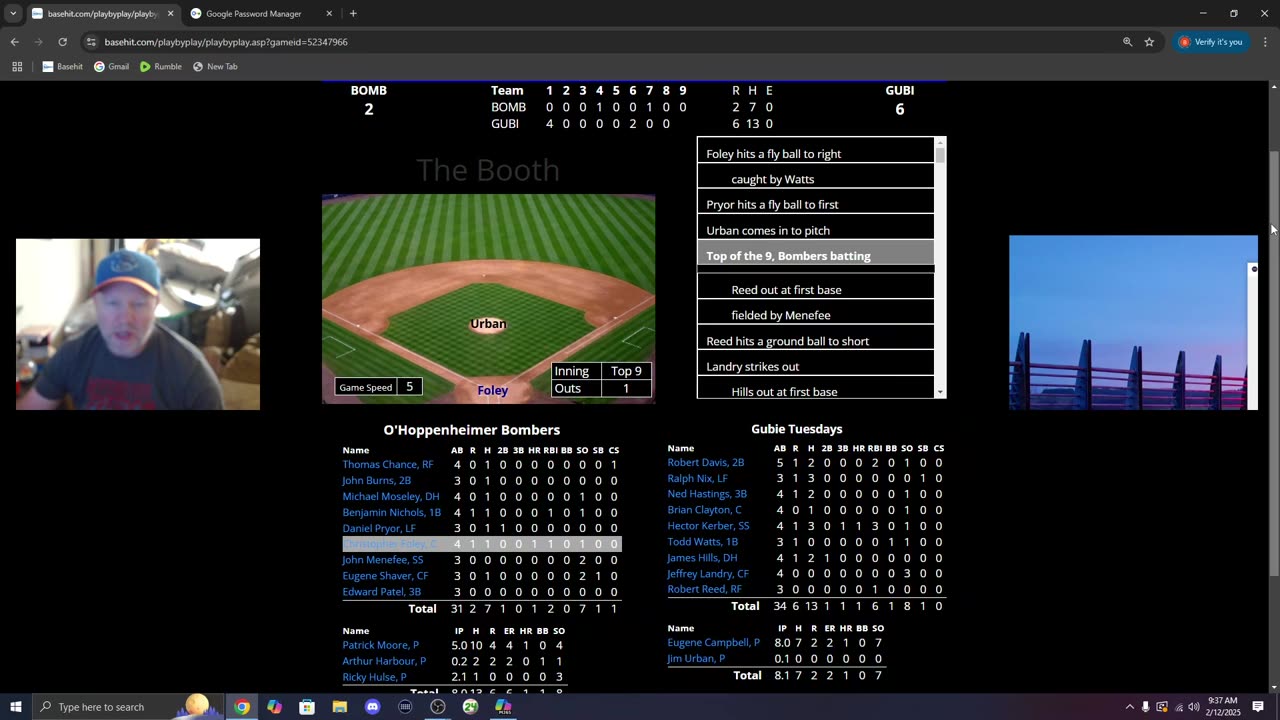This screenshot has height=720, width=1280.
Task: Close the basehit.com tab
Action: (x=170, y=14)
